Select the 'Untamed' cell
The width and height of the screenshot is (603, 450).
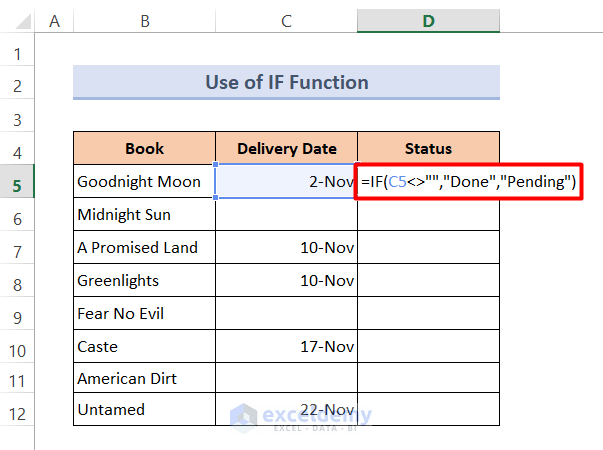144,410
